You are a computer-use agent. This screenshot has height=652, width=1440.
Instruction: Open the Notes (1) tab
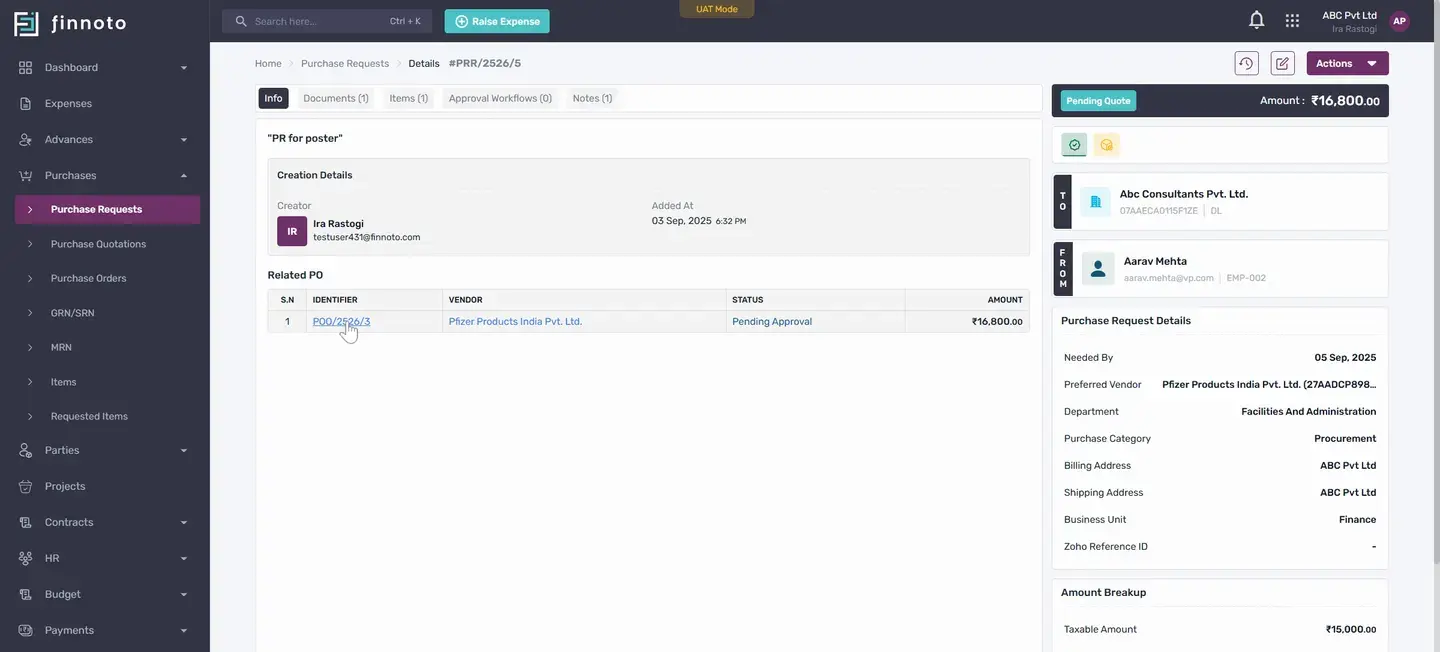point(592,98)
